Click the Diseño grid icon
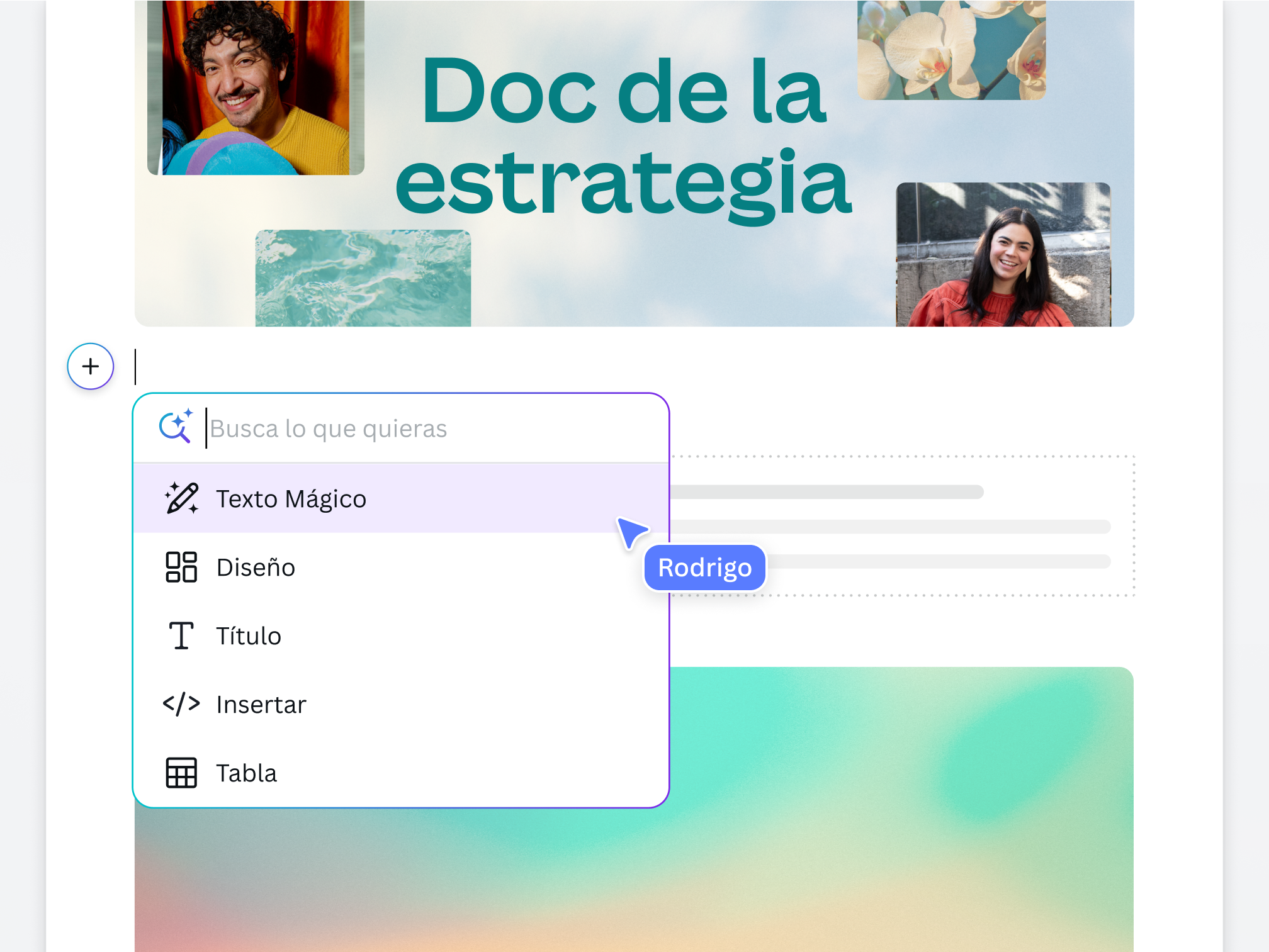This screenshot has height=952, width=1269. [x=181, y=567]
